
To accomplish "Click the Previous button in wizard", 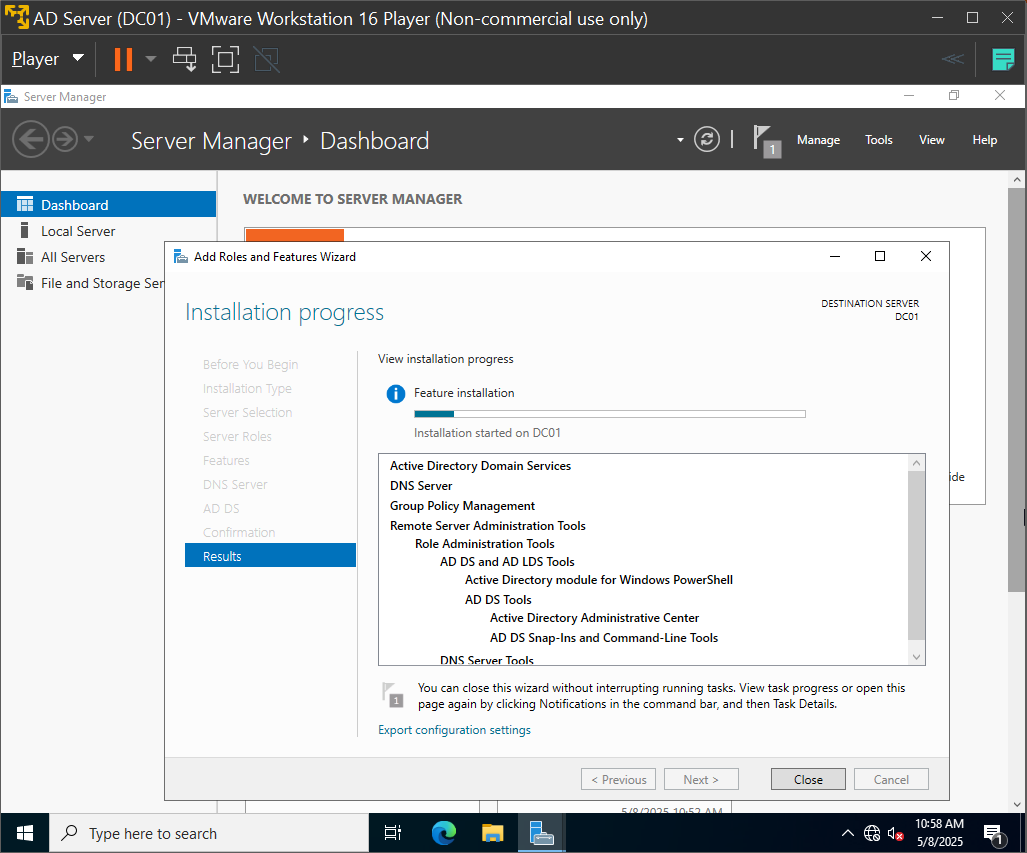I will click(x=618, y=779).
